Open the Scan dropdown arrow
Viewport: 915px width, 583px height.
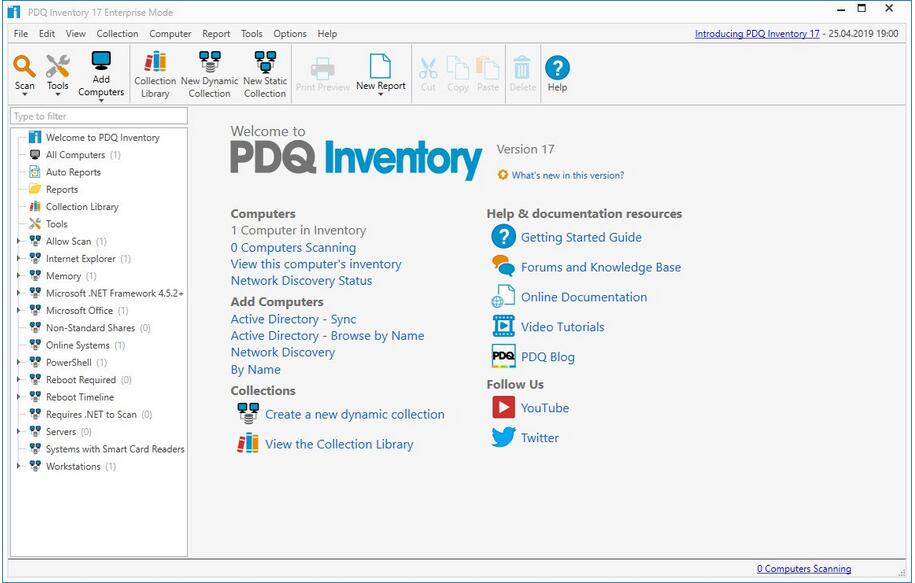pyautogui.click(x=25, y=95)
